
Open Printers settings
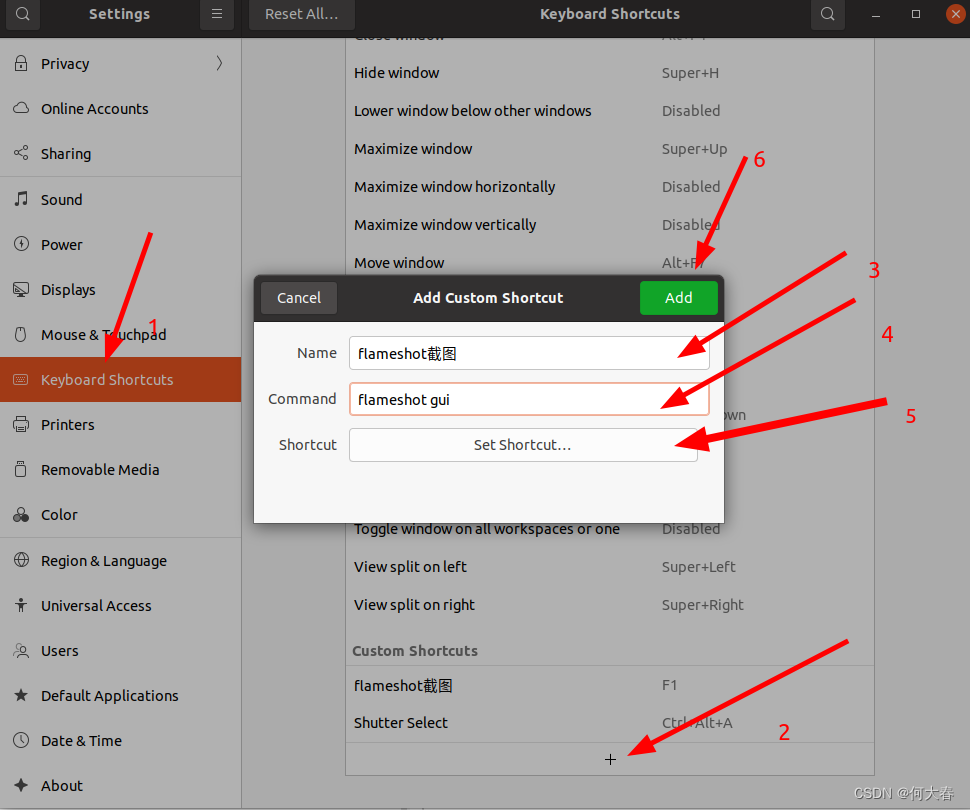point(121,424)
